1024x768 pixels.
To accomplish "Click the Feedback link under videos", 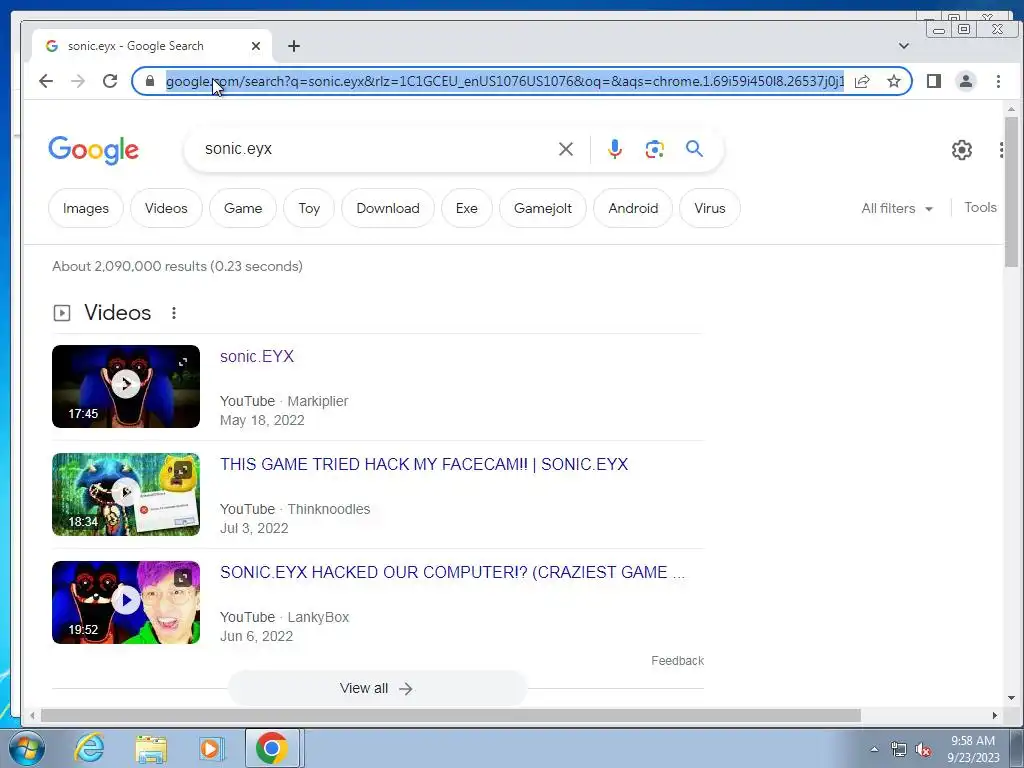I will 677,661.
